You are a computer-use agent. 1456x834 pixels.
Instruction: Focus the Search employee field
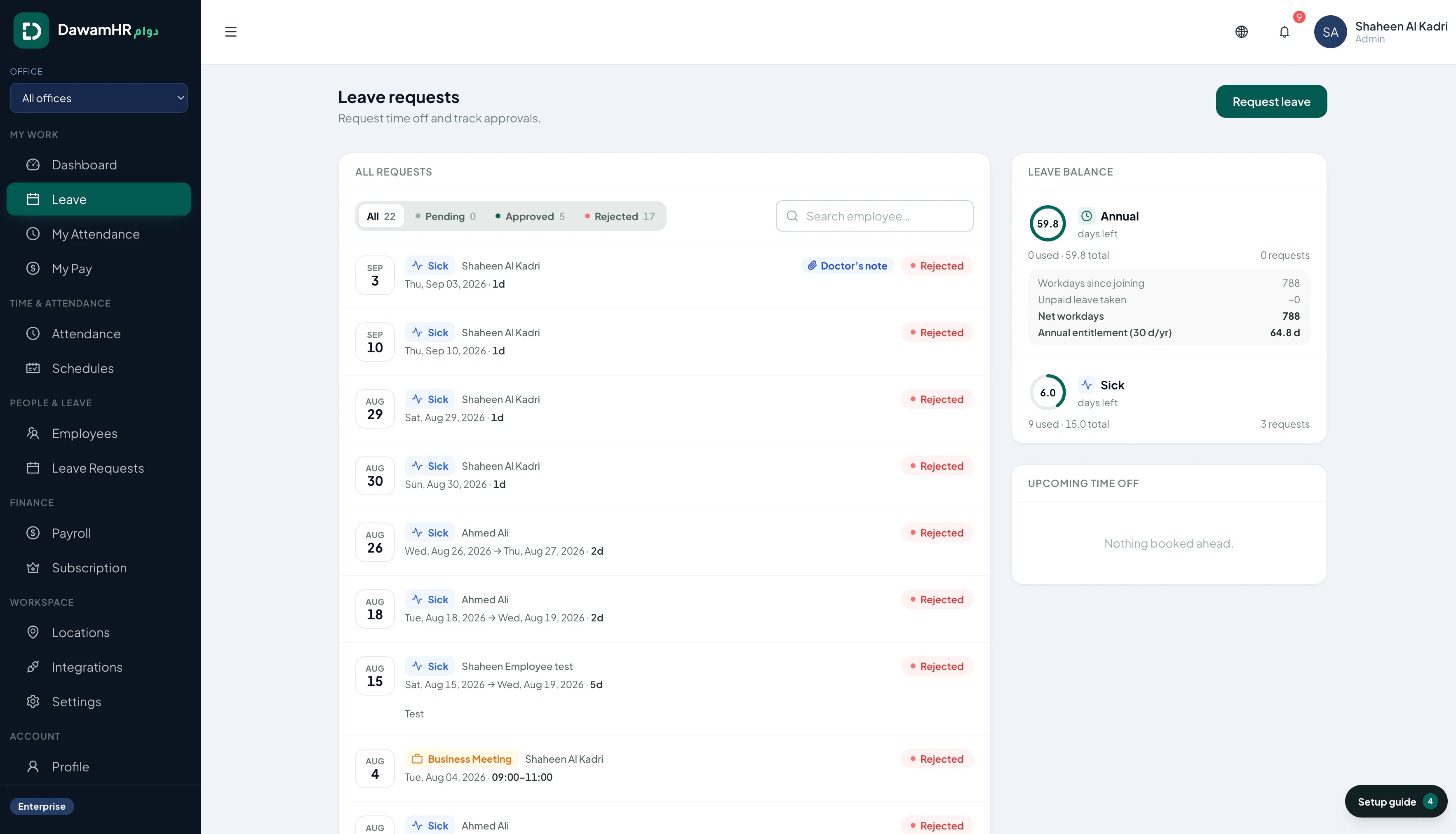[x=874, y=216]
